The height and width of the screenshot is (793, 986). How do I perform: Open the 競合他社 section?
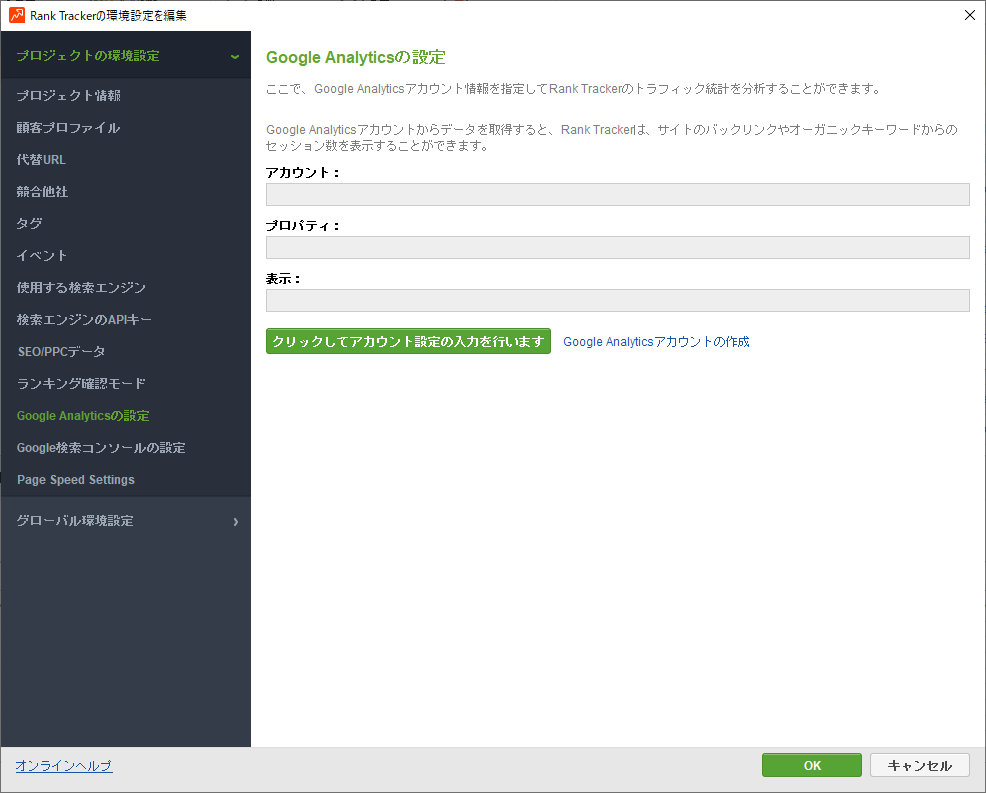coord(42,192)
